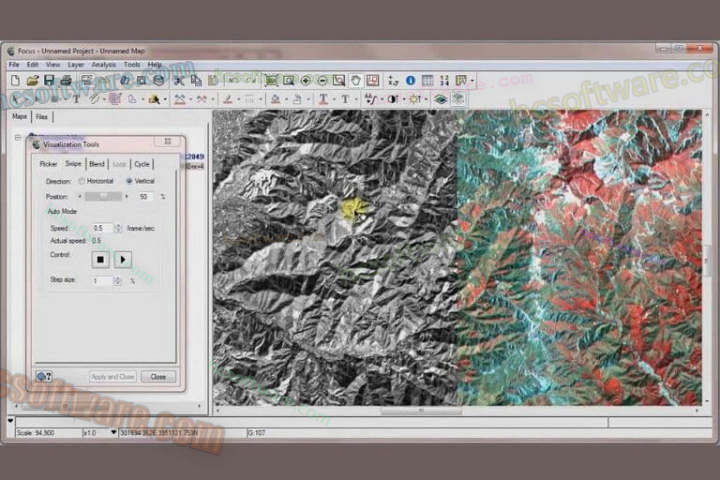Click the Close button in dialog
720x480 pixels.
click(158, 377)
